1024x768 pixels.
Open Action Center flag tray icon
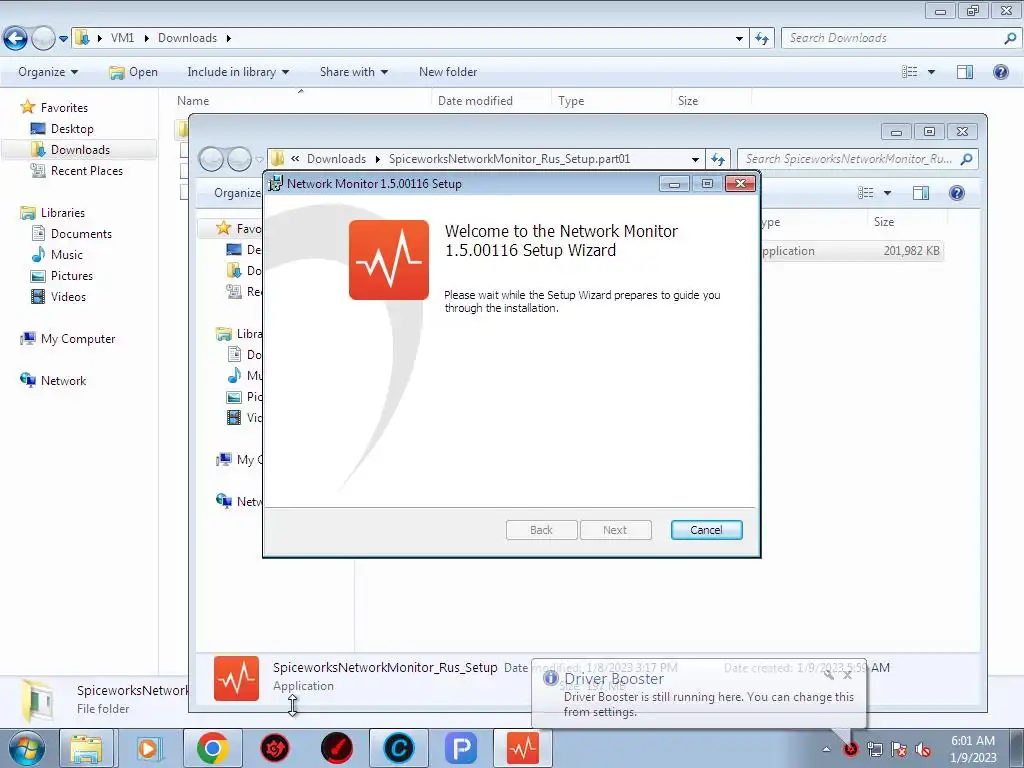coord(899,749)
